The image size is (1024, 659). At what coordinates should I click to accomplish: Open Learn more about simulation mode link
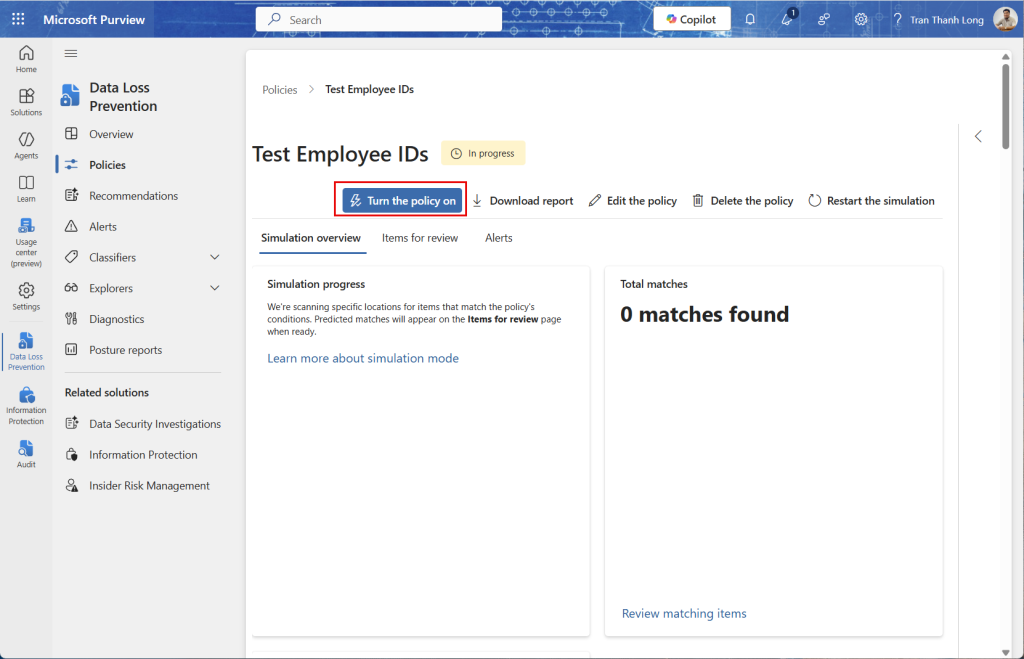(363, 358)
